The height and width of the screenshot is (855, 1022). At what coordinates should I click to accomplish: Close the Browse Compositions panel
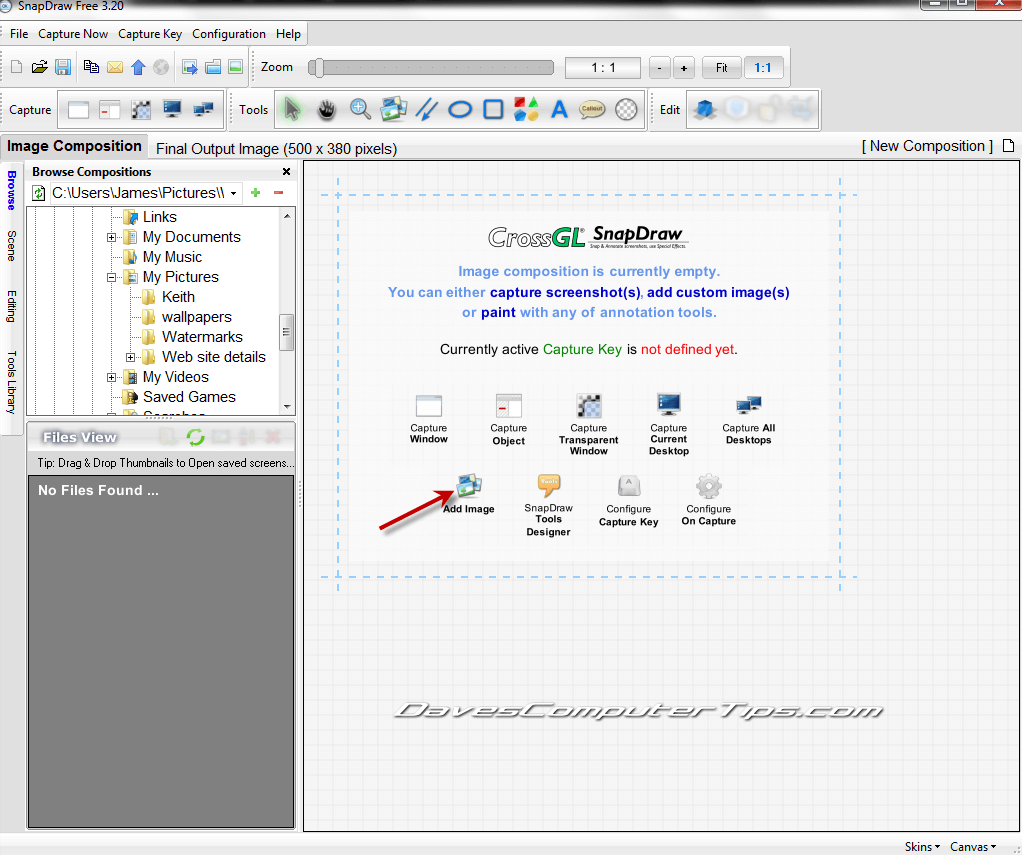coord(286,171)
